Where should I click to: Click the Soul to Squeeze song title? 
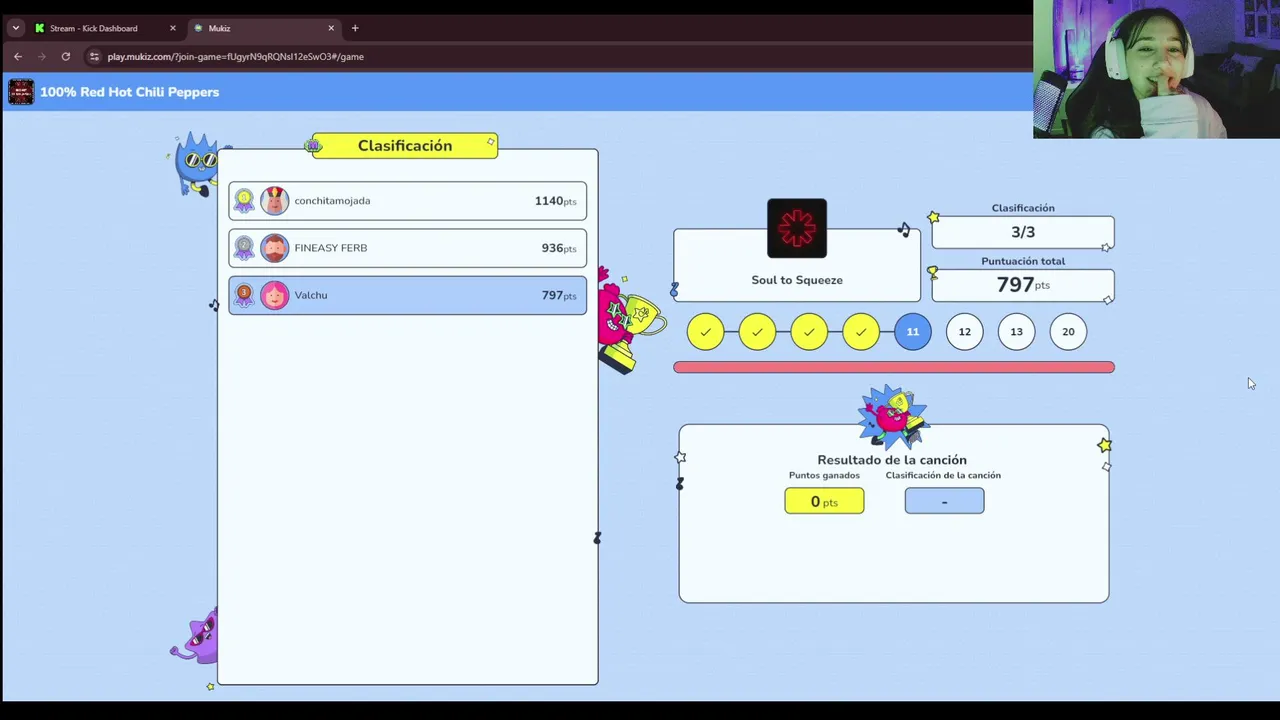click(797, 280)
